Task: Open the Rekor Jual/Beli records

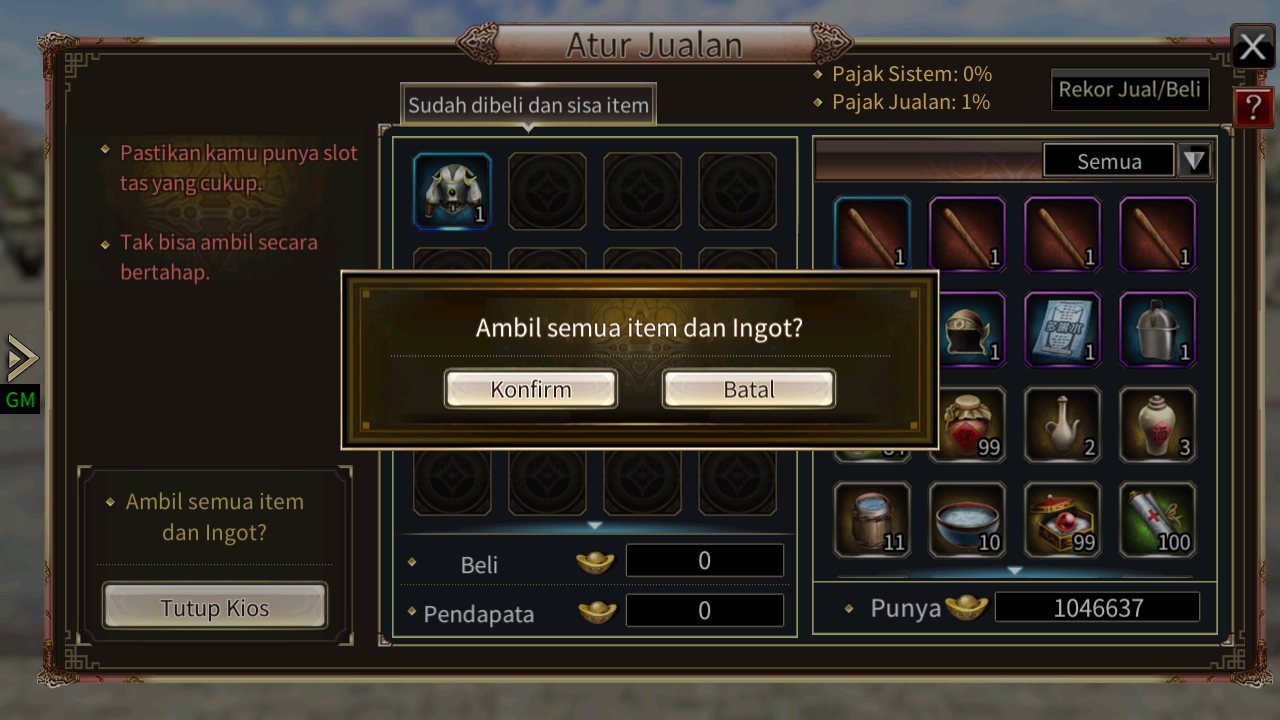Action: (1130, 90)
